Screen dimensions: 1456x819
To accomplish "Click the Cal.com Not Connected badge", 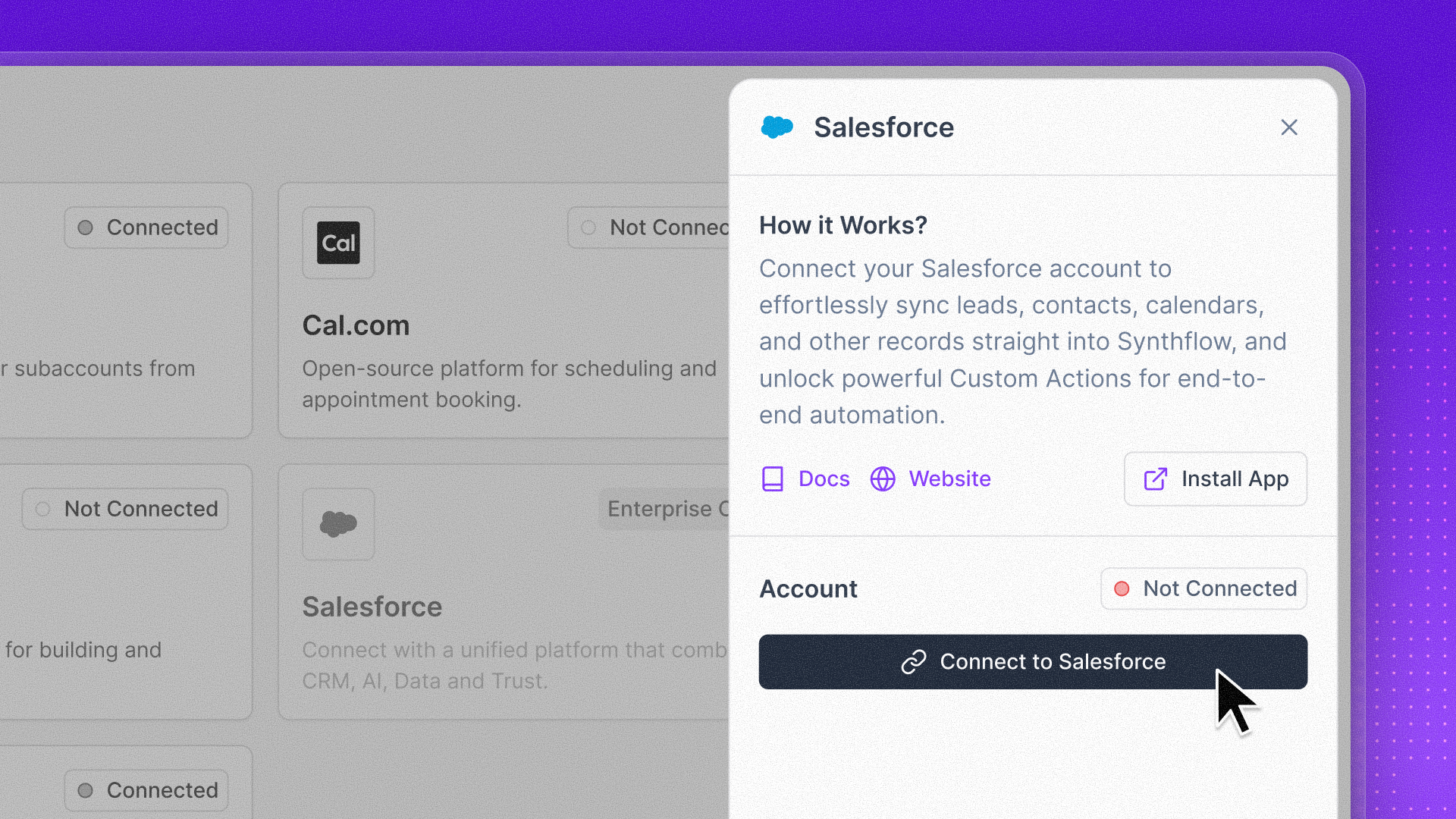I will [652, 227].
